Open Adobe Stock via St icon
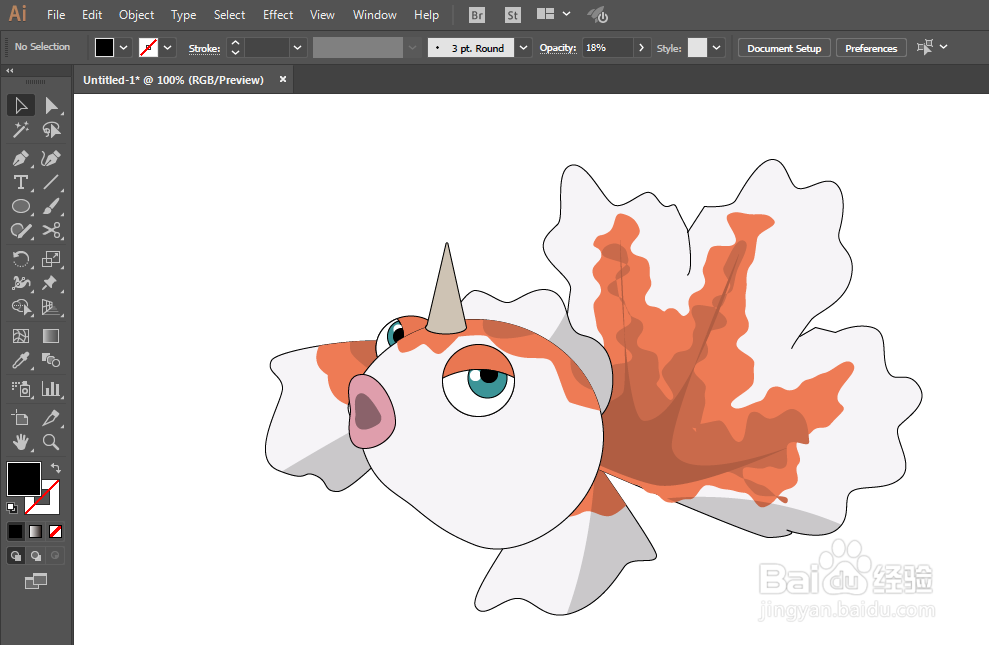This screenshot has height=645, width=989. coord(513,15)
